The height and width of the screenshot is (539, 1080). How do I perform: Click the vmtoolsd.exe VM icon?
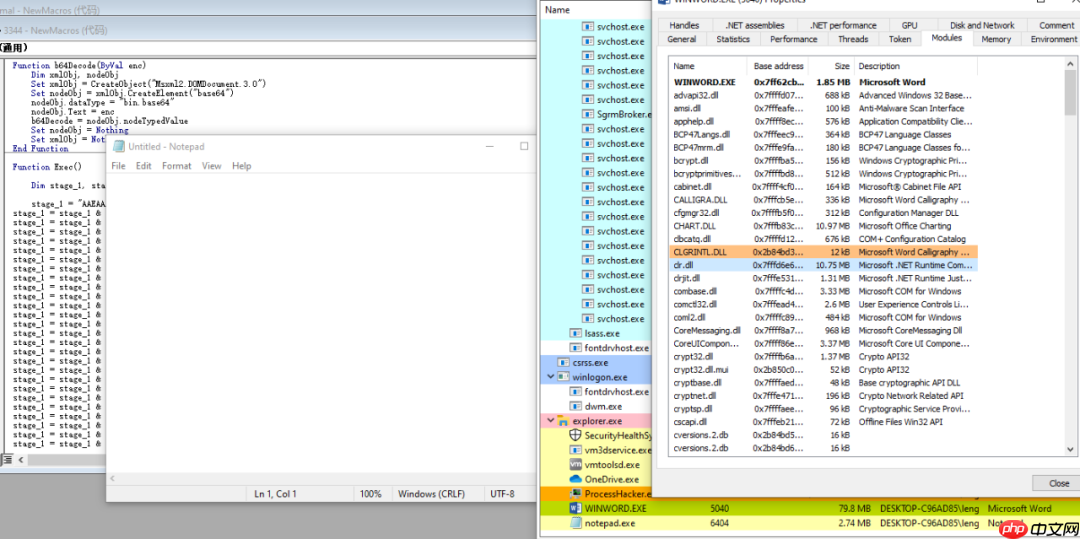tap(575, 465)
